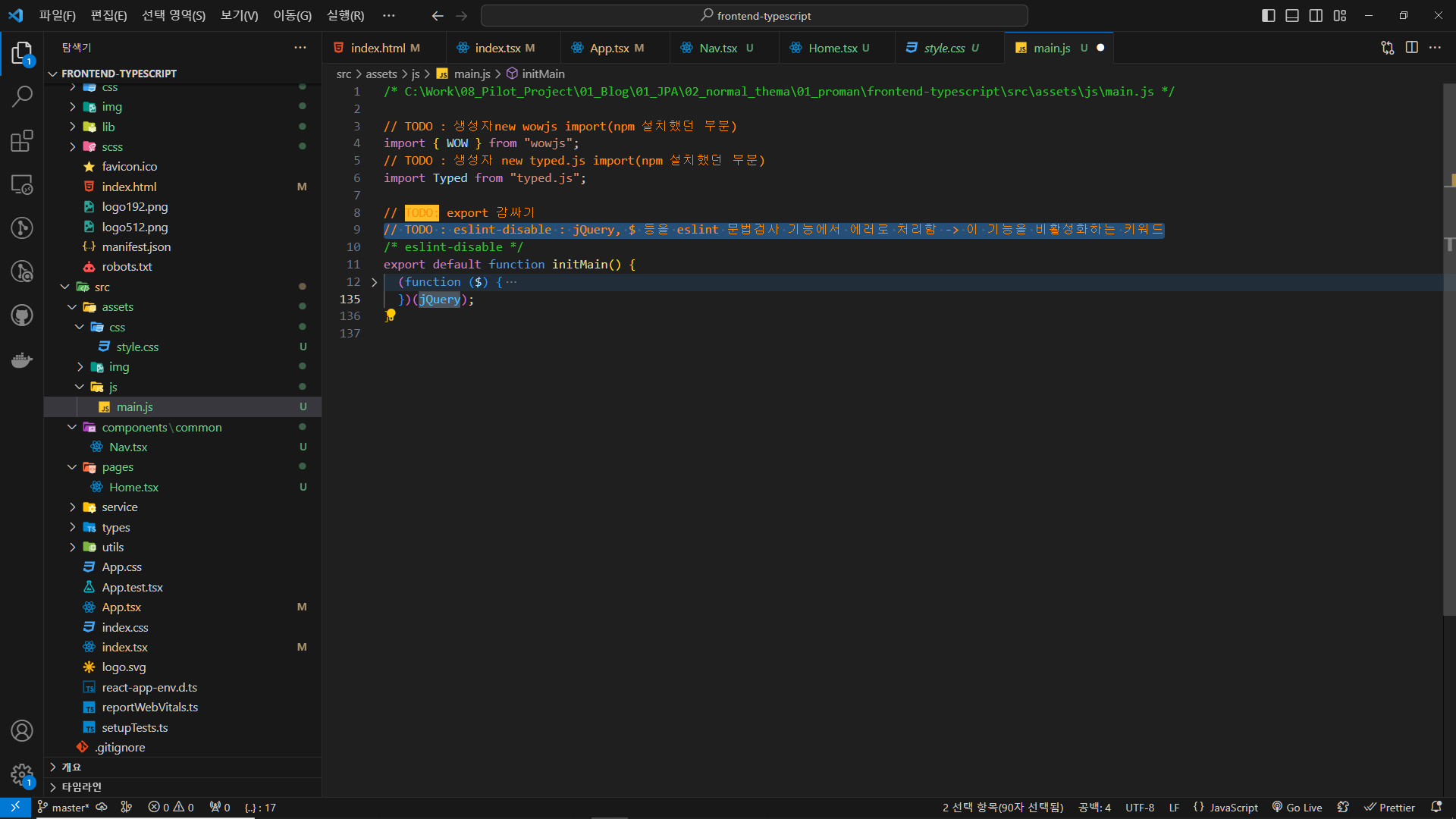Toggle the bottom panel layout button
Viewport: 1456px width, 819px height.
[x=1292, y=15]
